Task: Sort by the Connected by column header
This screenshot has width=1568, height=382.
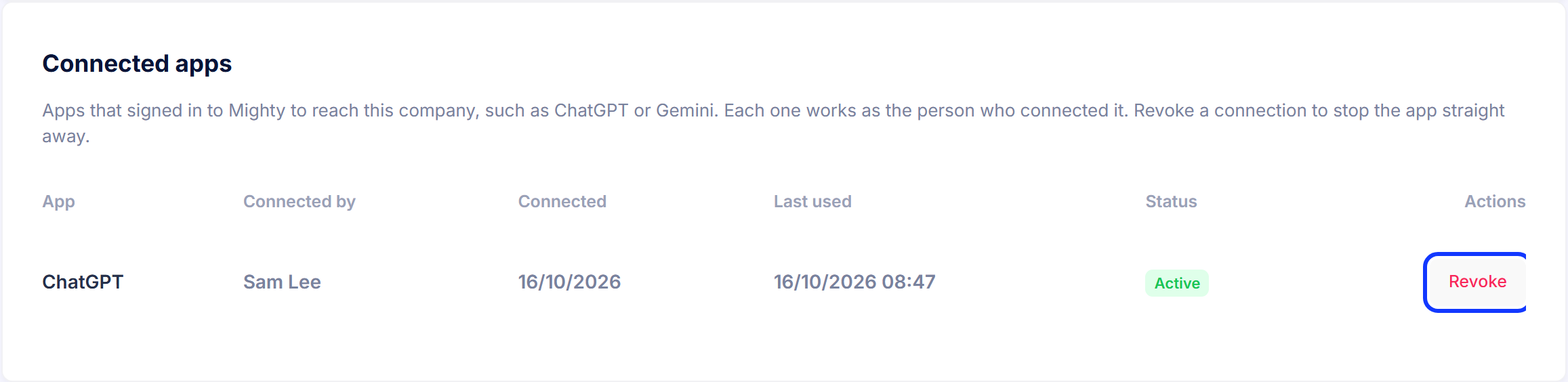Action: pyautogui.click(x=300, y=202)
